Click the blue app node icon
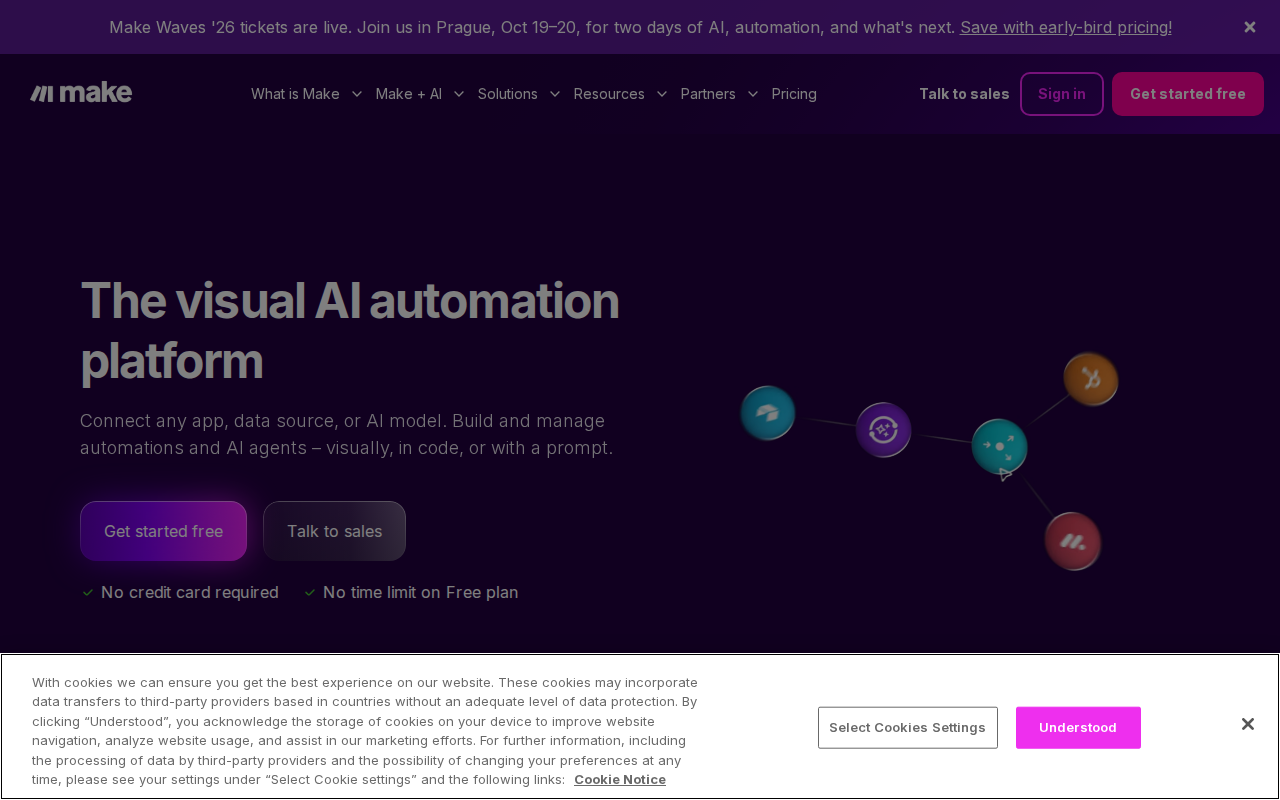 coord(768,413)
